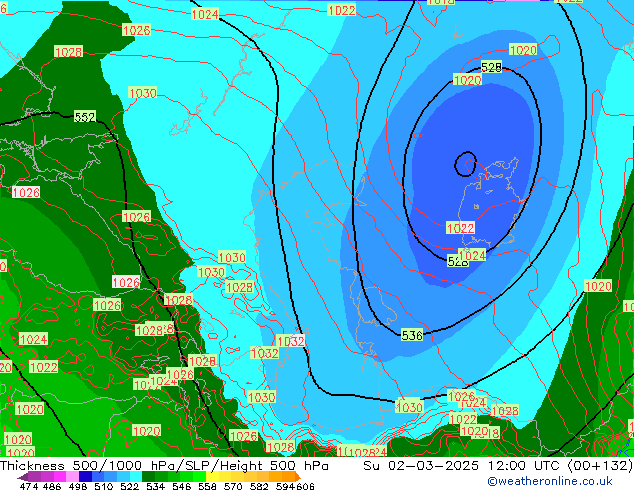
Task: Click the legend value 582
Action: tap(259, 486)
